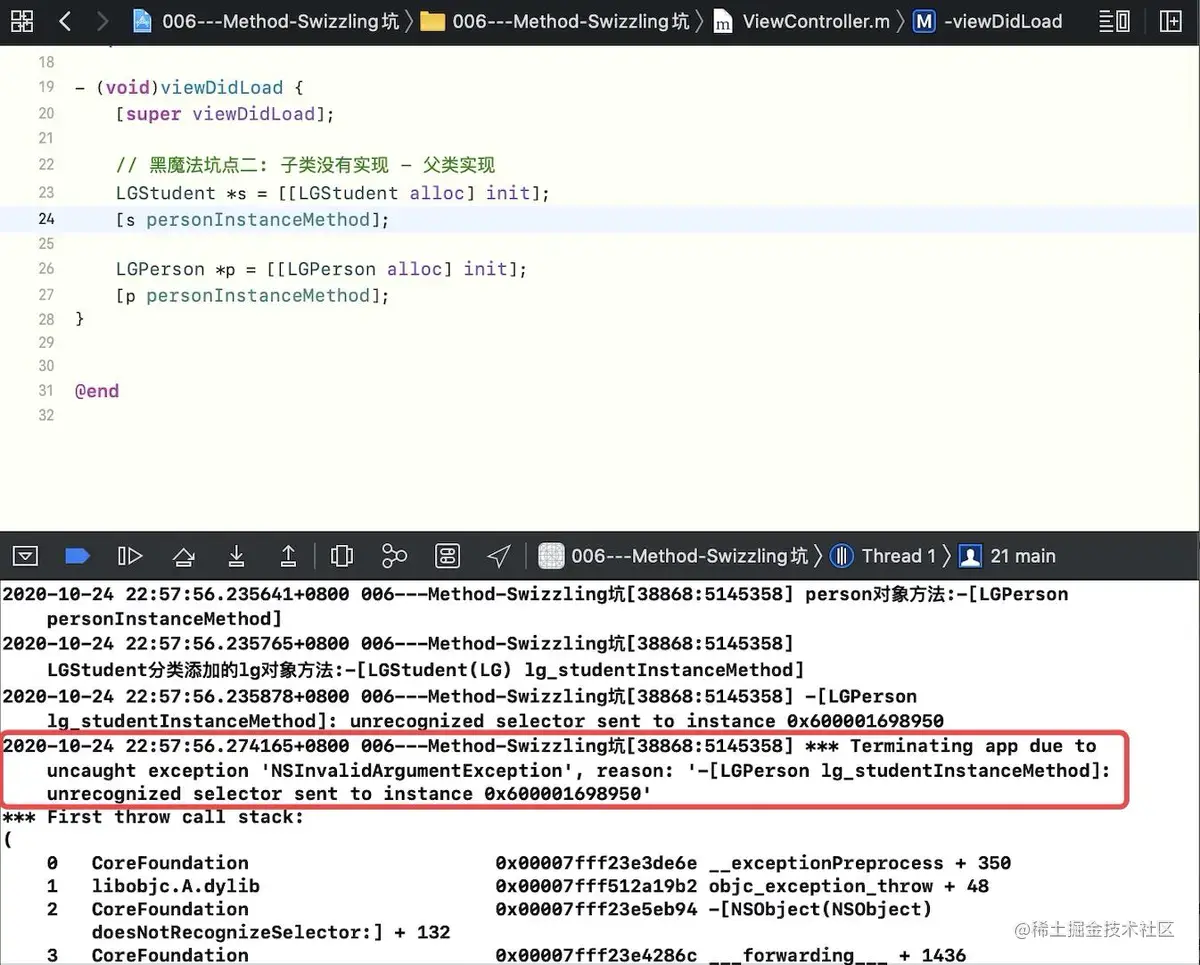Click '*** Terminating app due to' in the console

(950, 746)
